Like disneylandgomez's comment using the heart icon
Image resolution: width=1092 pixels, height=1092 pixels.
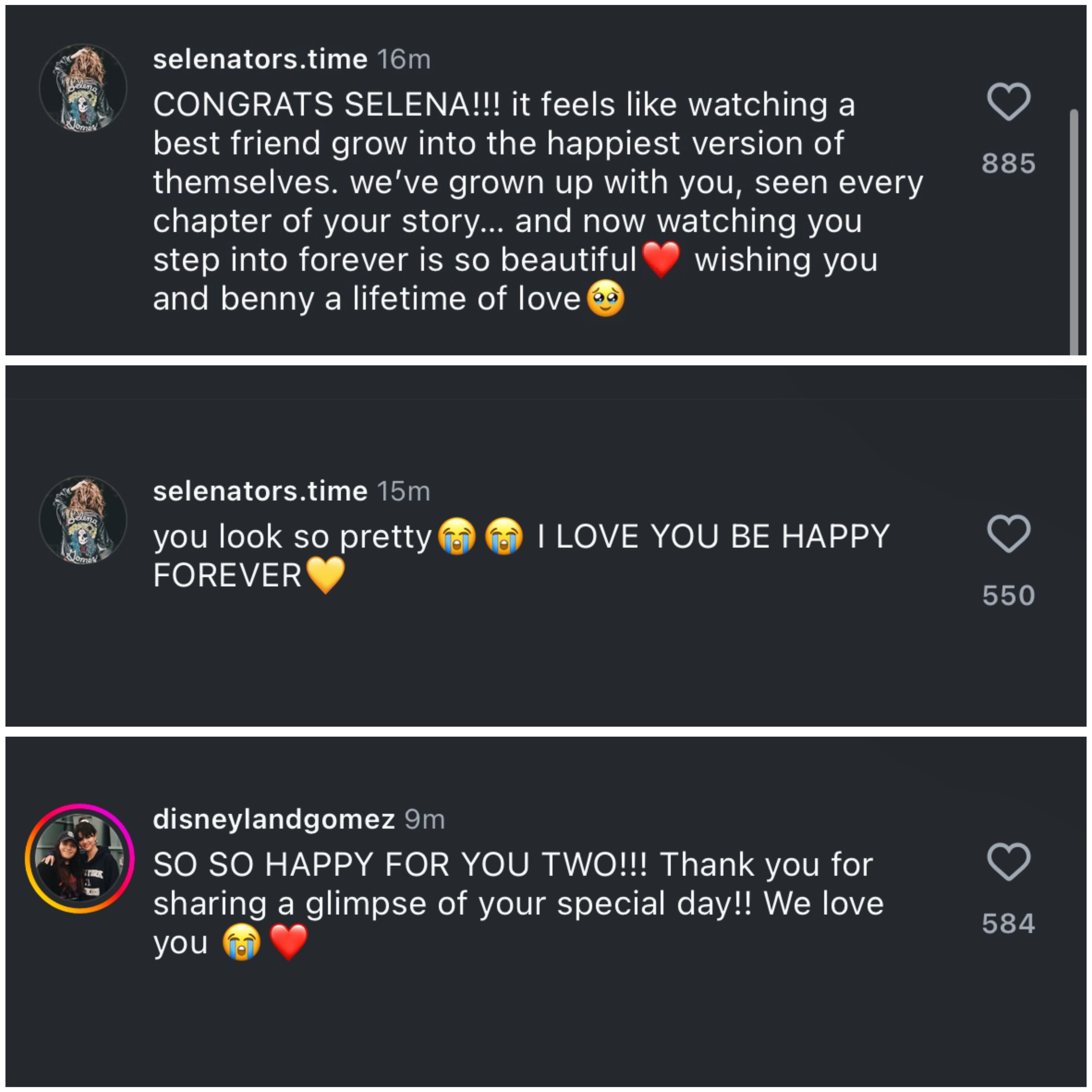coord(1008,861)
